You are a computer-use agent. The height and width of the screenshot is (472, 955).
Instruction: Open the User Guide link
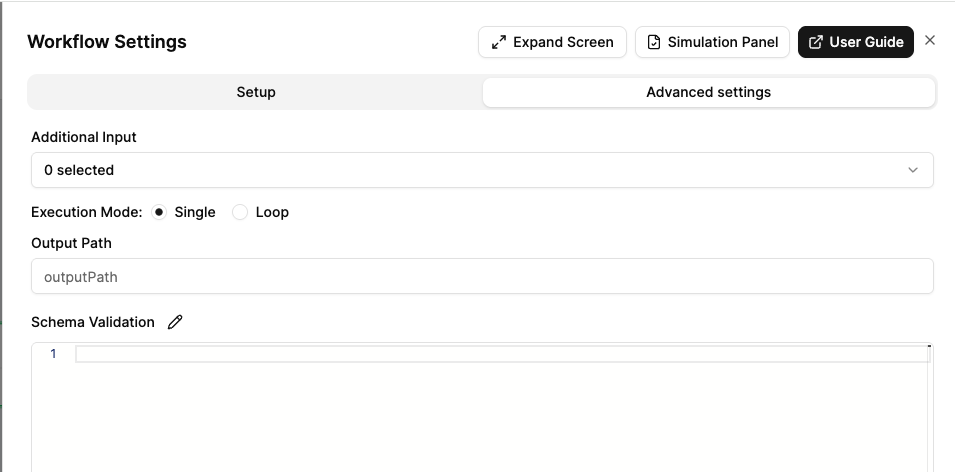click(855, 42)
